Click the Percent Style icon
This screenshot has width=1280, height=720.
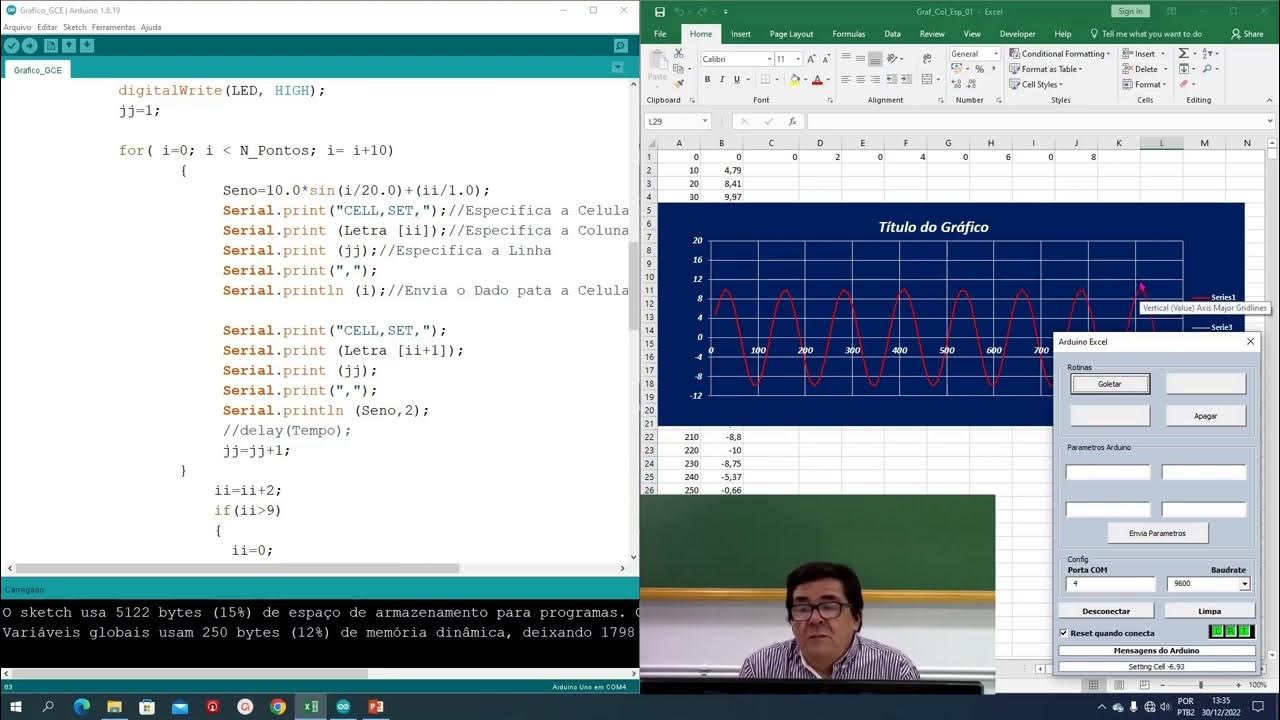(979, 69)
